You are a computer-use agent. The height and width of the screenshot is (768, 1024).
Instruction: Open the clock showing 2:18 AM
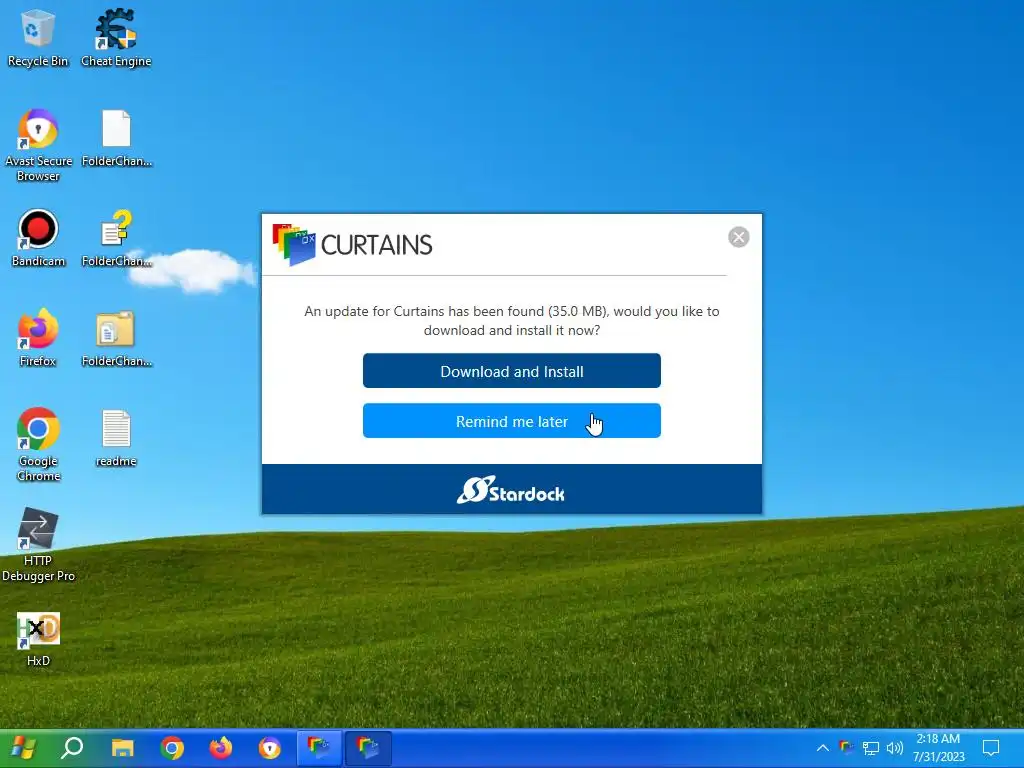[938, 748]
